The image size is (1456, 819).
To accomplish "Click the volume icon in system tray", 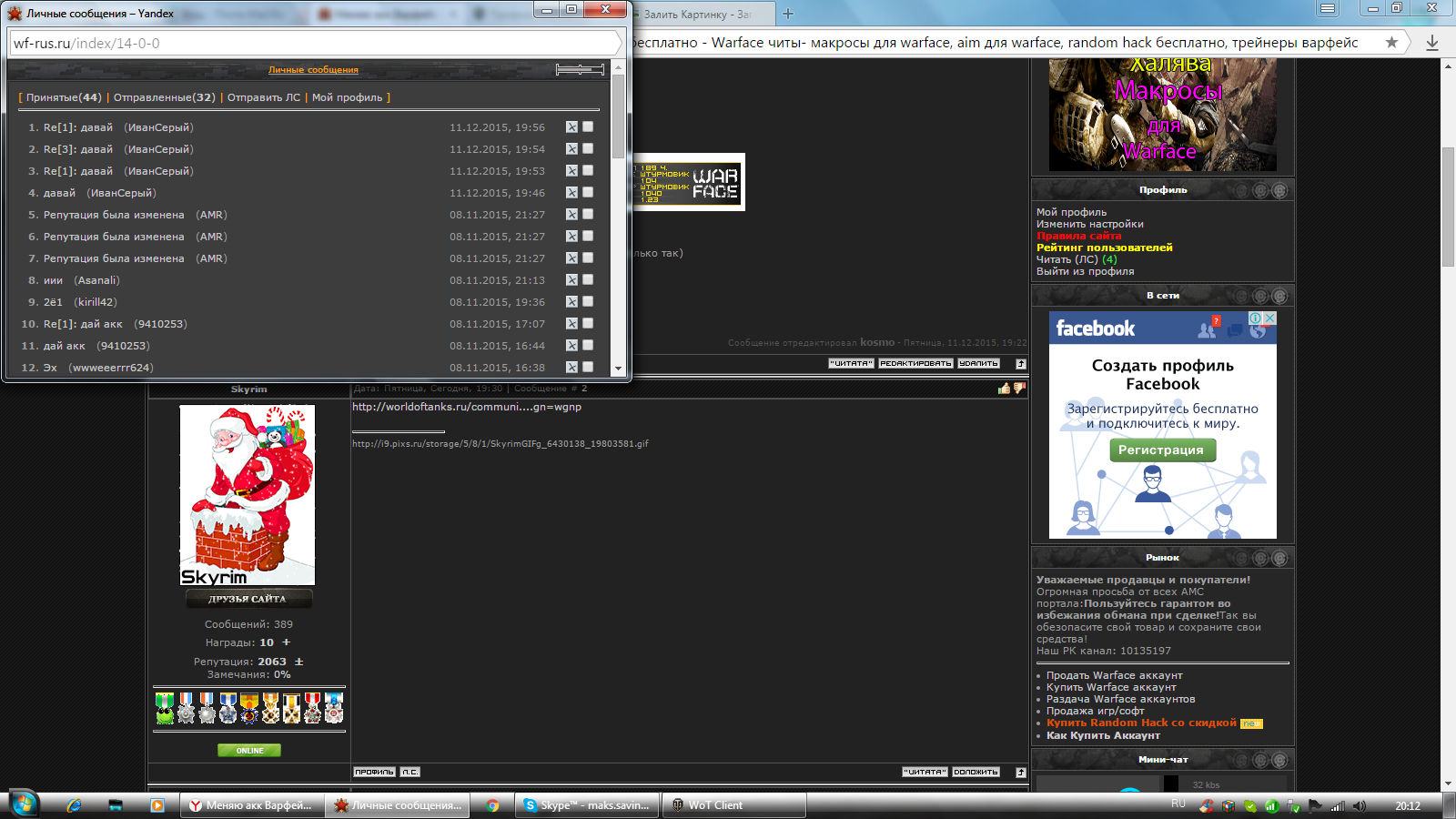I will point(1359,805).
